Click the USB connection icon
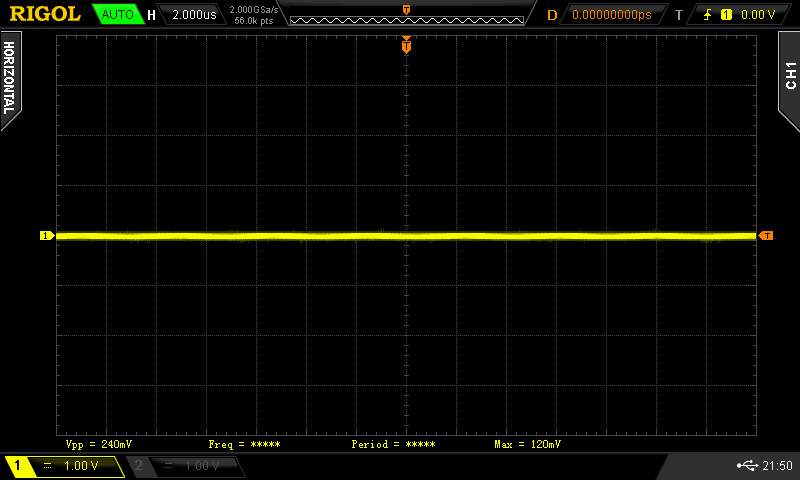Screen dimensions: 800x480 pyautogui.click(x=747, y=466)
